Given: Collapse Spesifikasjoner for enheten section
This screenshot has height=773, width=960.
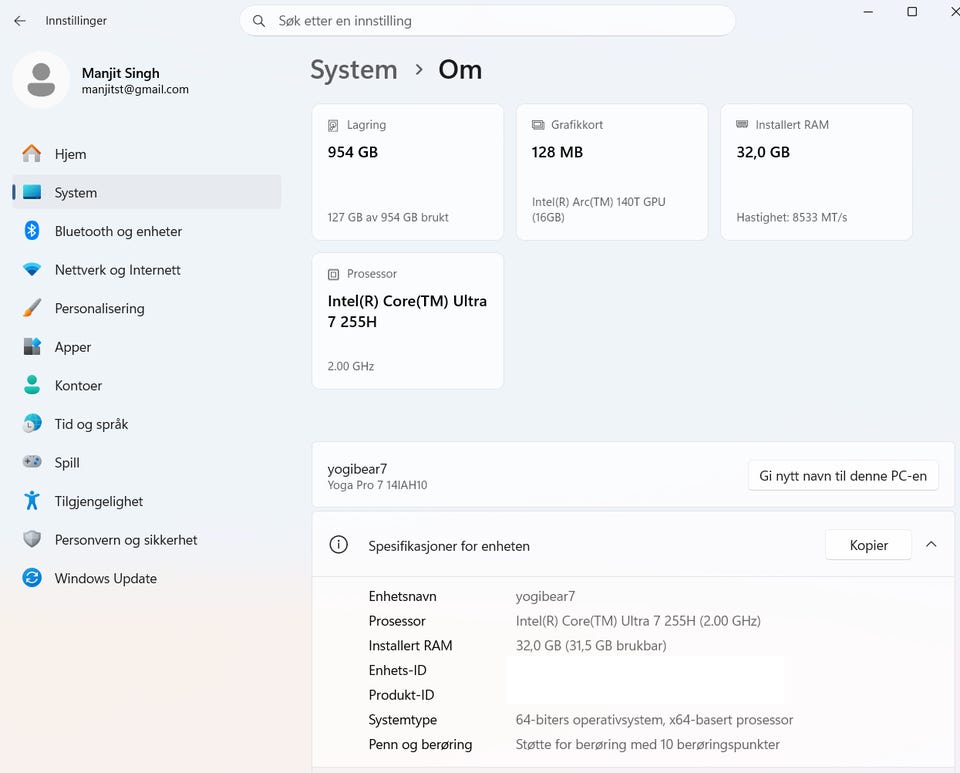Looking at the screenshot, I should (x=931, y=544).
